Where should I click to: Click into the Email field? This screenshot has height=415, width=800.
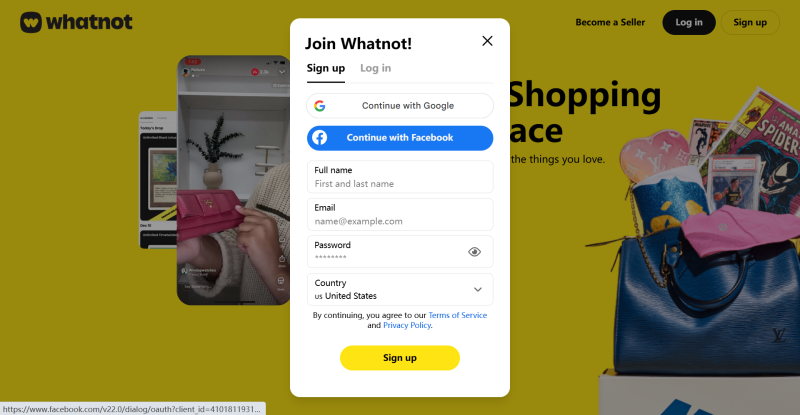point(400,214)
